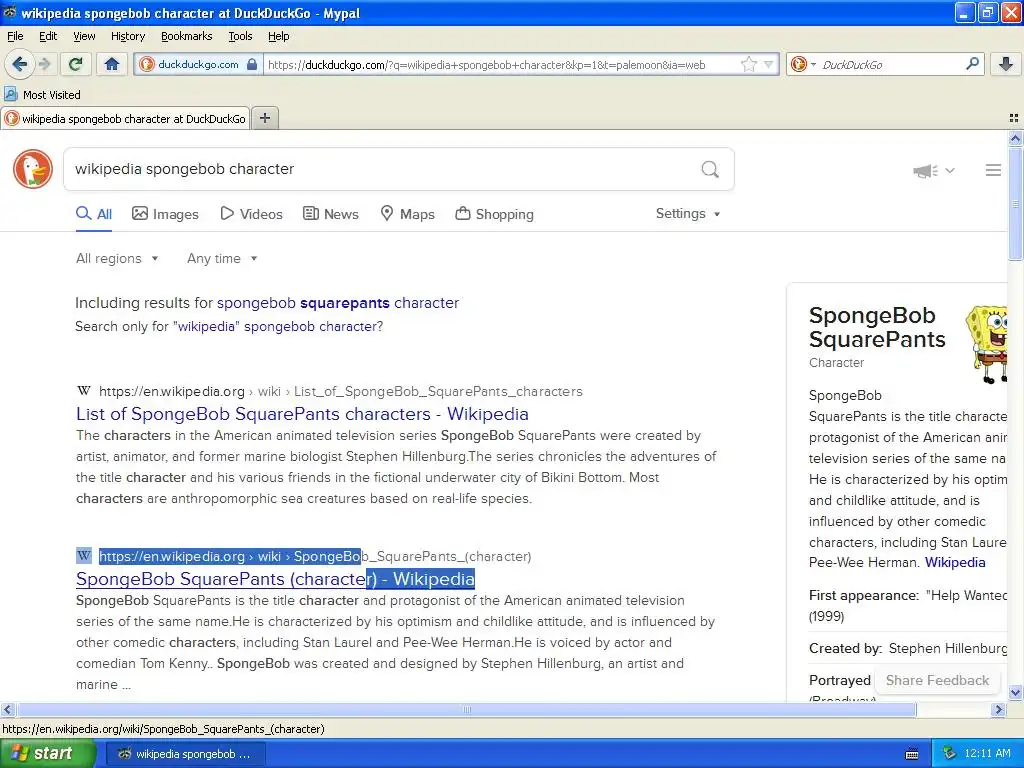Click the tab groups grid icon
Screen dimensions: 1024x768
coord(1014,118)
